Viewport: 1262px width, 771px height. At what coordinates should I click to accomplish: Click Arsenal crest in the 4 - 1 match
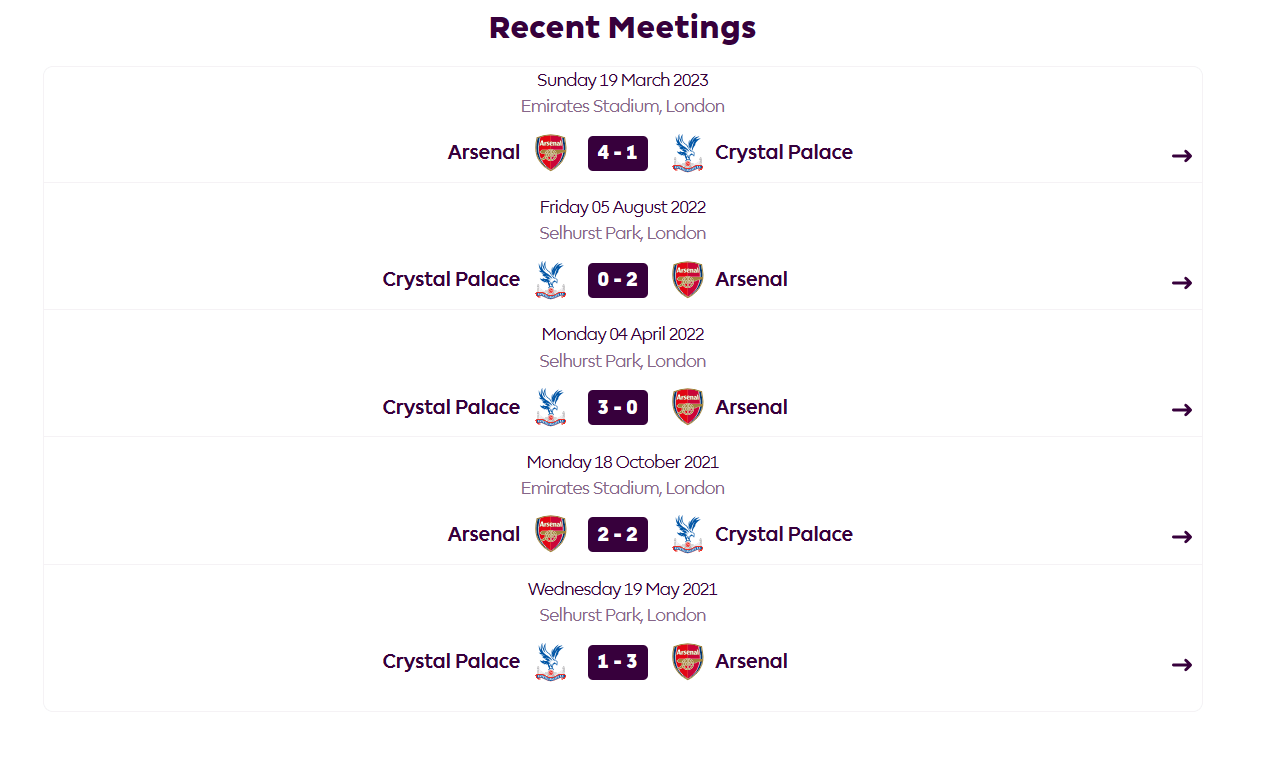pyautogui.click(x=551, y=153)
